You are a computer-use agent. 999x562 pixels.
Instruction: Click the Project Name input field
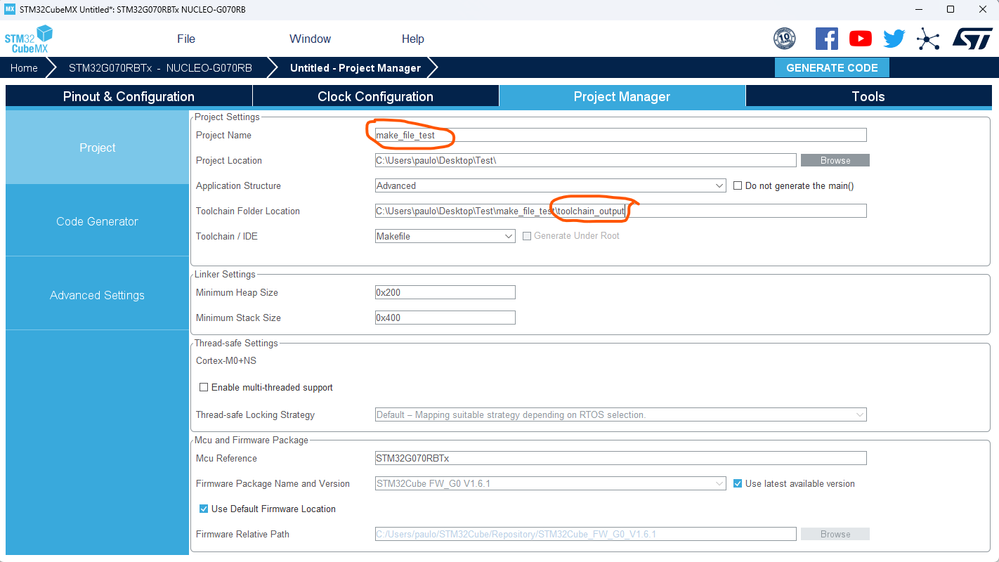[621, 135]
